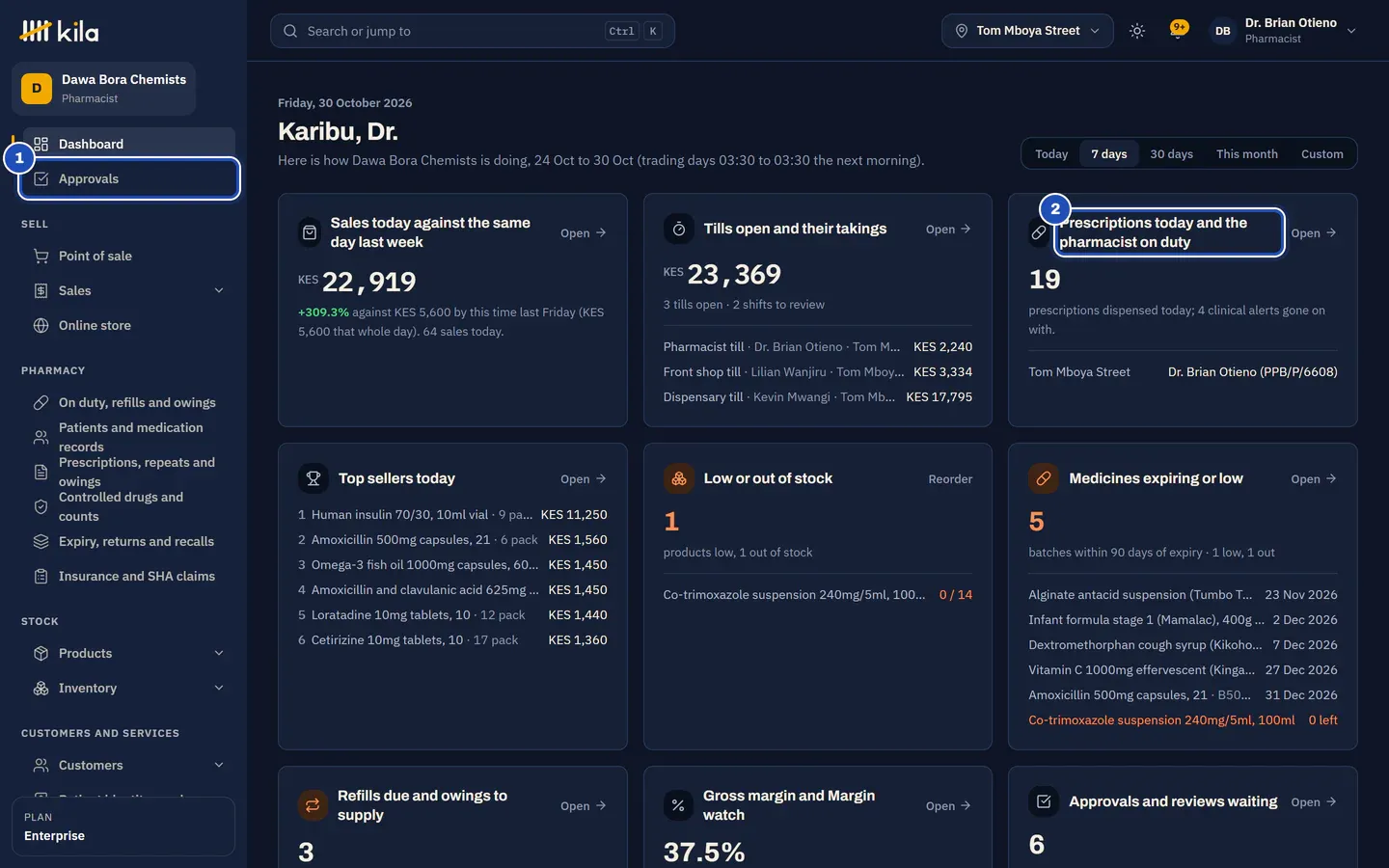Go to Approvals in the sidebar
Screen dimensions: 1389x868
pos(129,178)
